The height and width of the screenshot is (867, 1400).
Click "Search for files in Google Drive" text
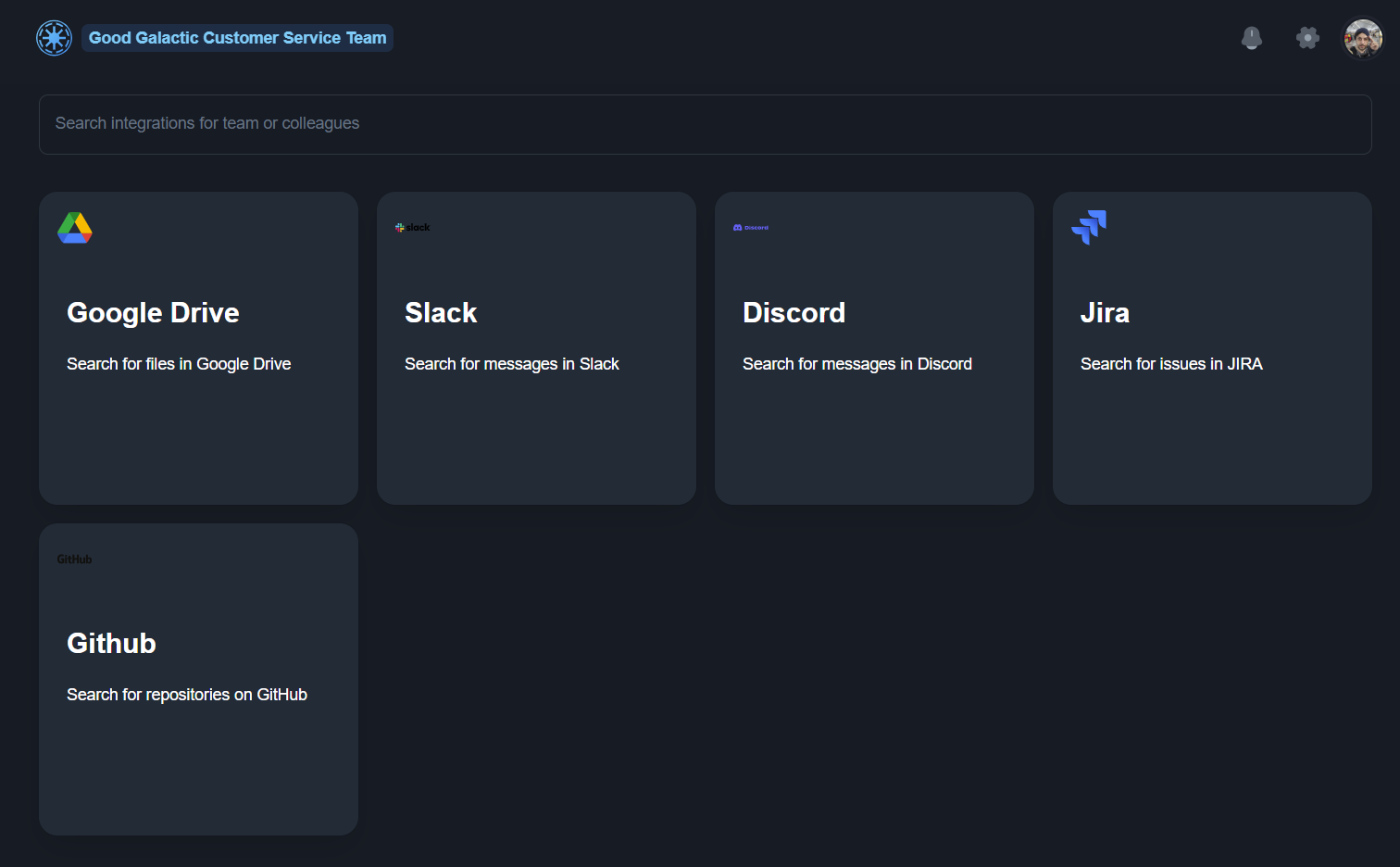pyautogui.click(x=179, y=364)
